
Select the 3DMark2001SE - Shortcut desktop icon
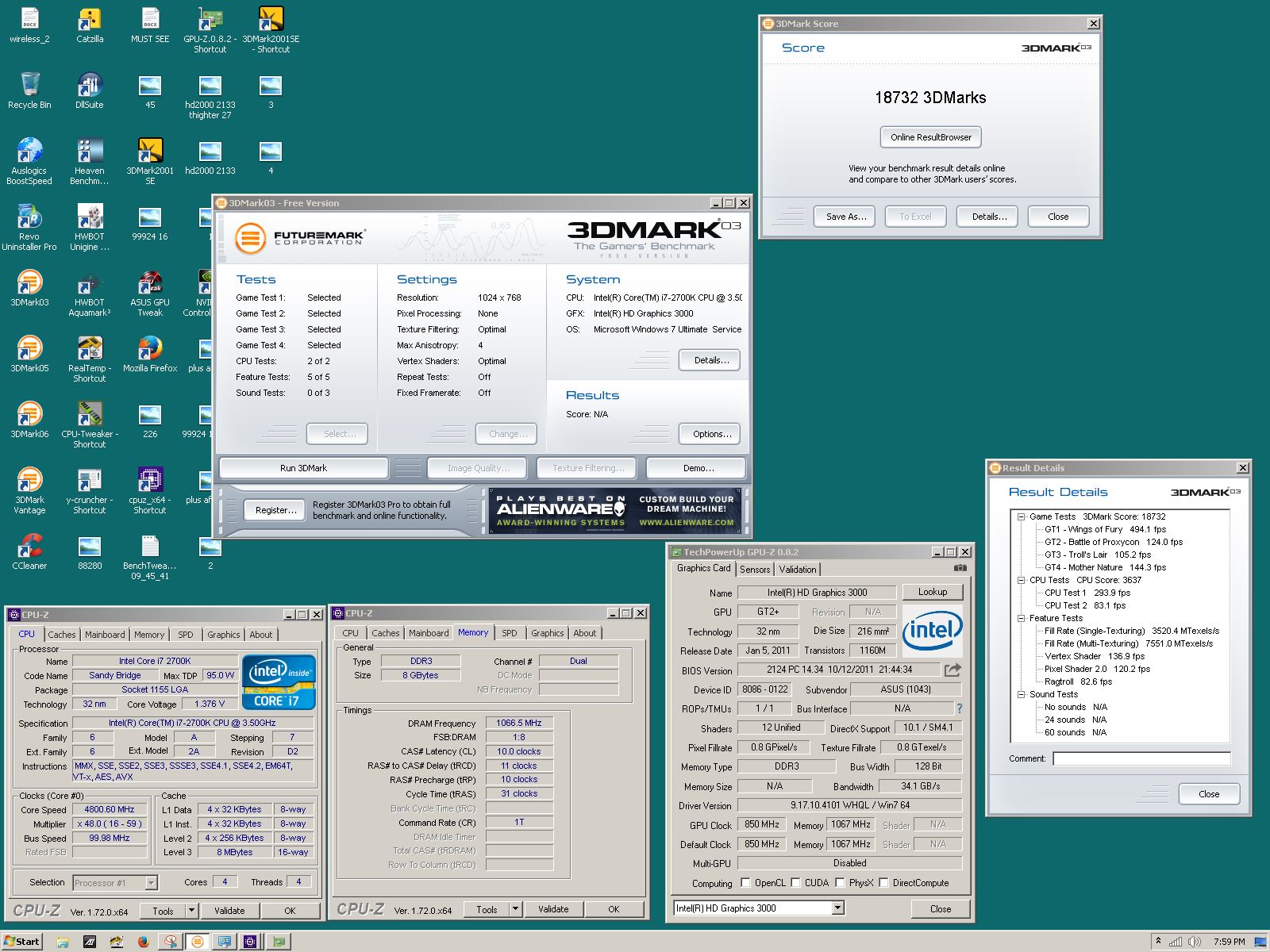(271, 30)
